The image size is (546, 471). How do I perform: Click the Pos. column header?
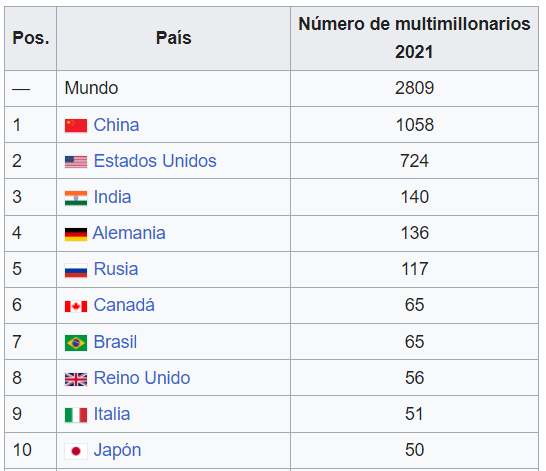coord(31,38)
